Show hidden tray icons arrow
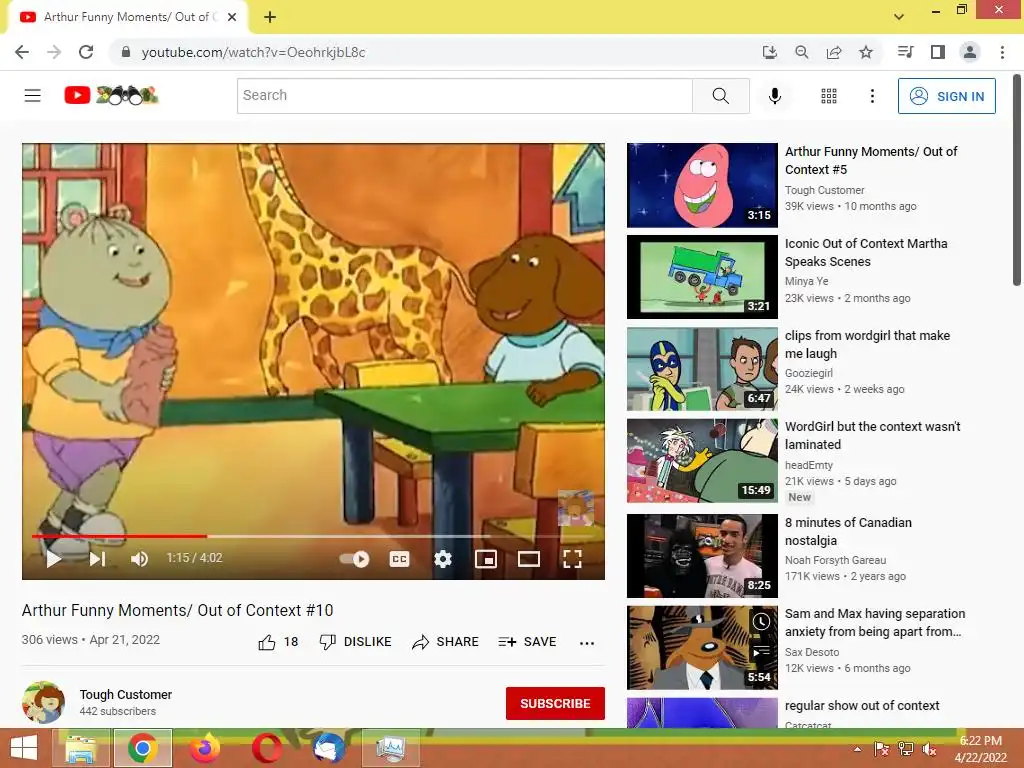This screenshot has width=1024, height=768. 857,749
